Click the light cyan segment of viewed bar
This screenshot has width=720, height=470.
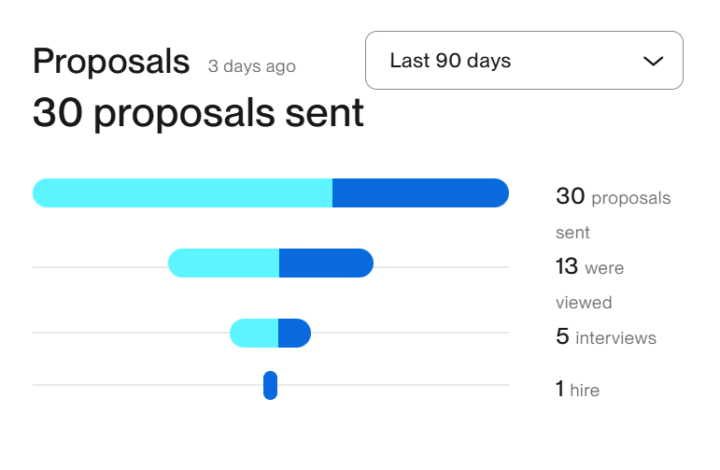(x=224, y=263)
